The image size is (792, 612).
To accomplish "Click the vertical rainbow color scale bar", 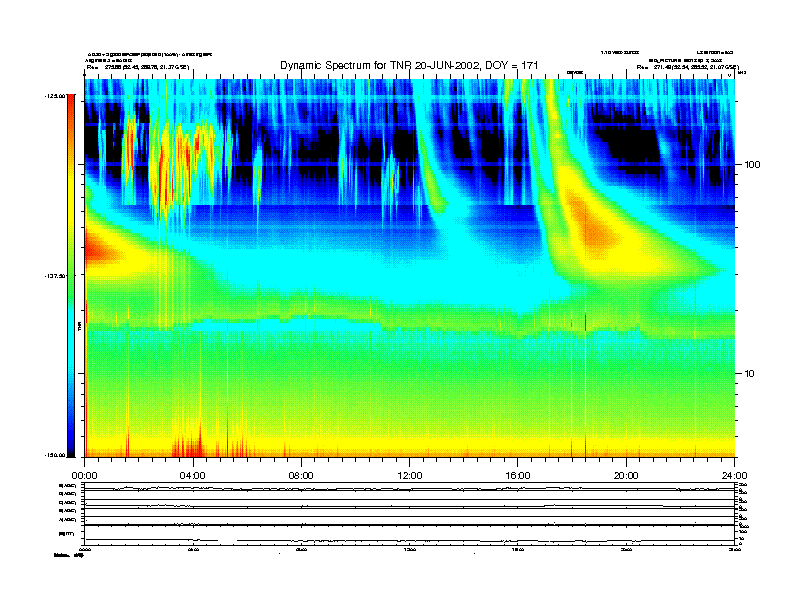I will [x=71, y=275].
